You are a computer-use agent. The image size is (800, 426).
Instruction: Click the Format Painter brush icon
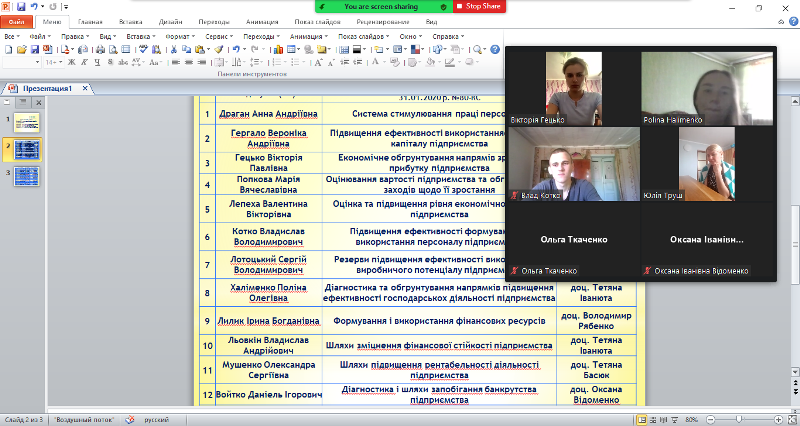[217, 49]
